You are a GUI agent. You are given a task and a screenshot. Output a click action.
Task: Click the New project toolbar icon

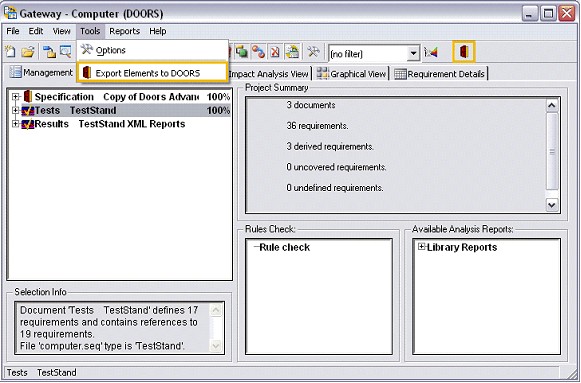click(x=10, y=51)
